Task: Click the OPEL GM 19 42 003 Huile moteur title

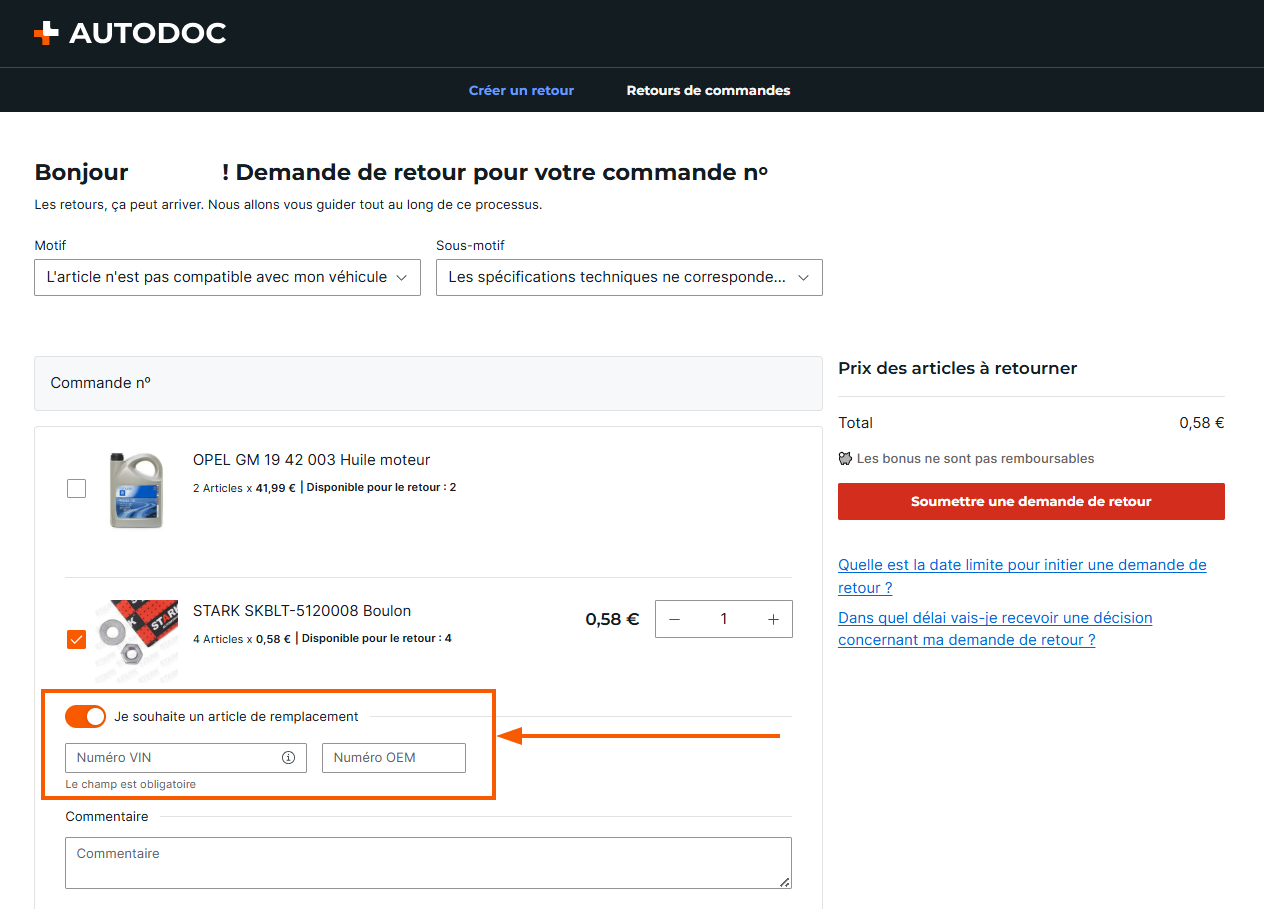Action: tap(311, 460)
